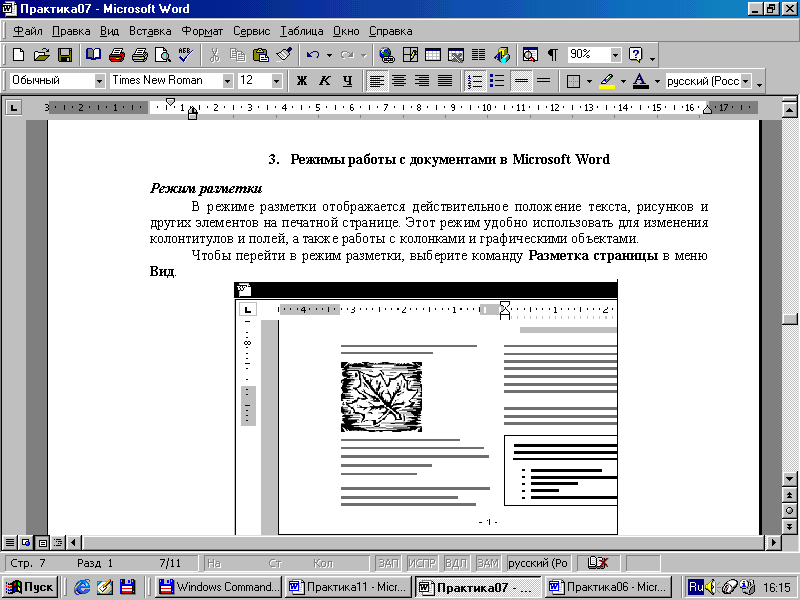This screenshot has height=600, width=800.
Task: Insert hyperlink globe icon
Action: click(x=387, y=55)
